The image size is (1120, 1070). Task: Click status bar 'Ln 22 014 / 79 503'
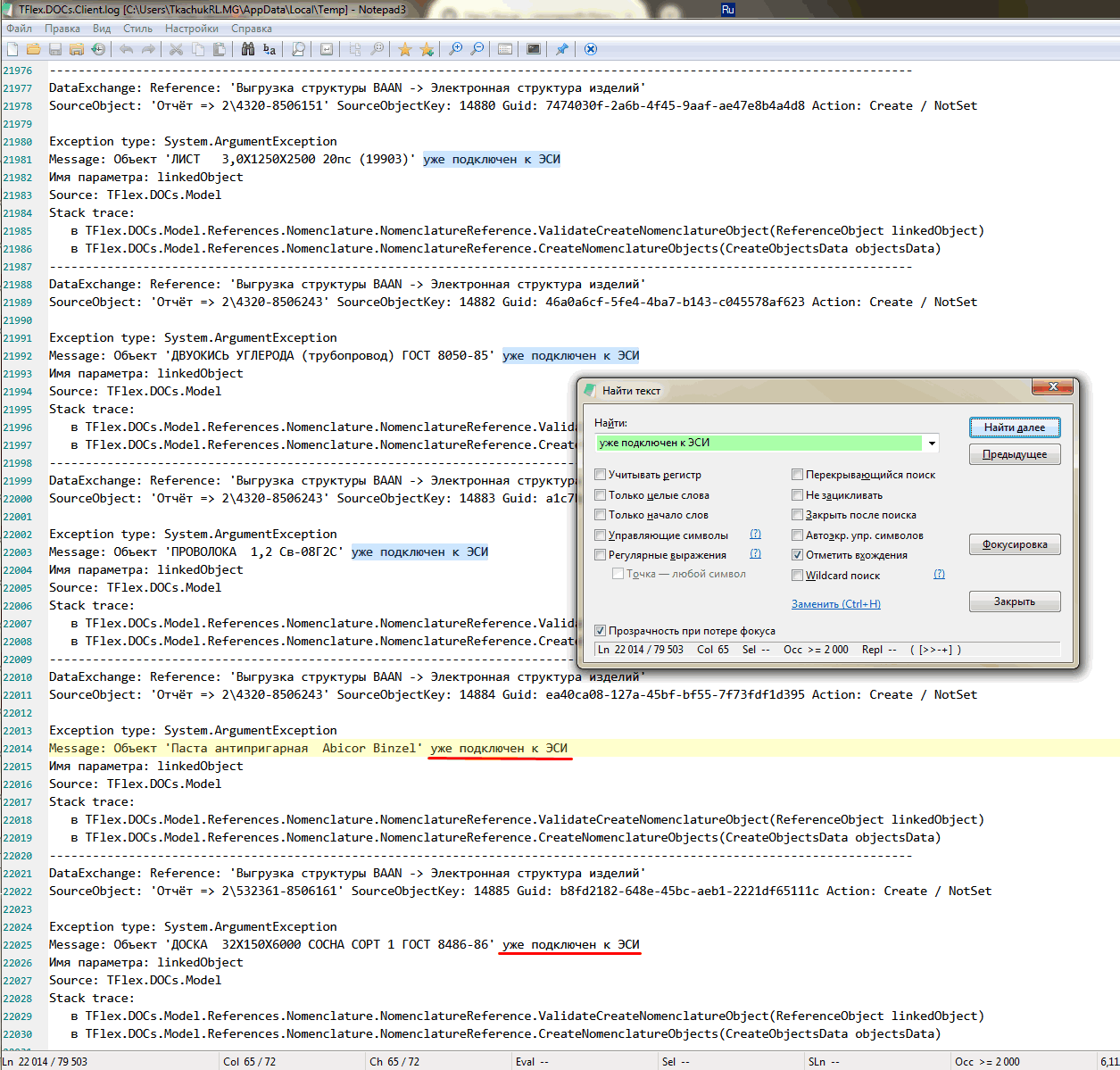click(x=45, y=1061)
